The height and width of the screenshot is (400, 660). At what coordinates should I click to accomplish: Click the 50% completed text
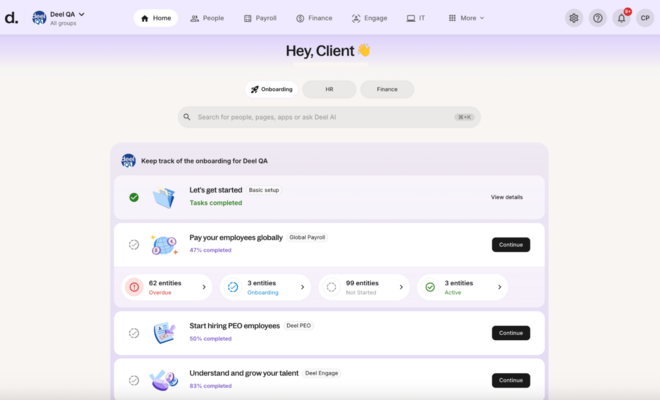click(x=210, y=339)
